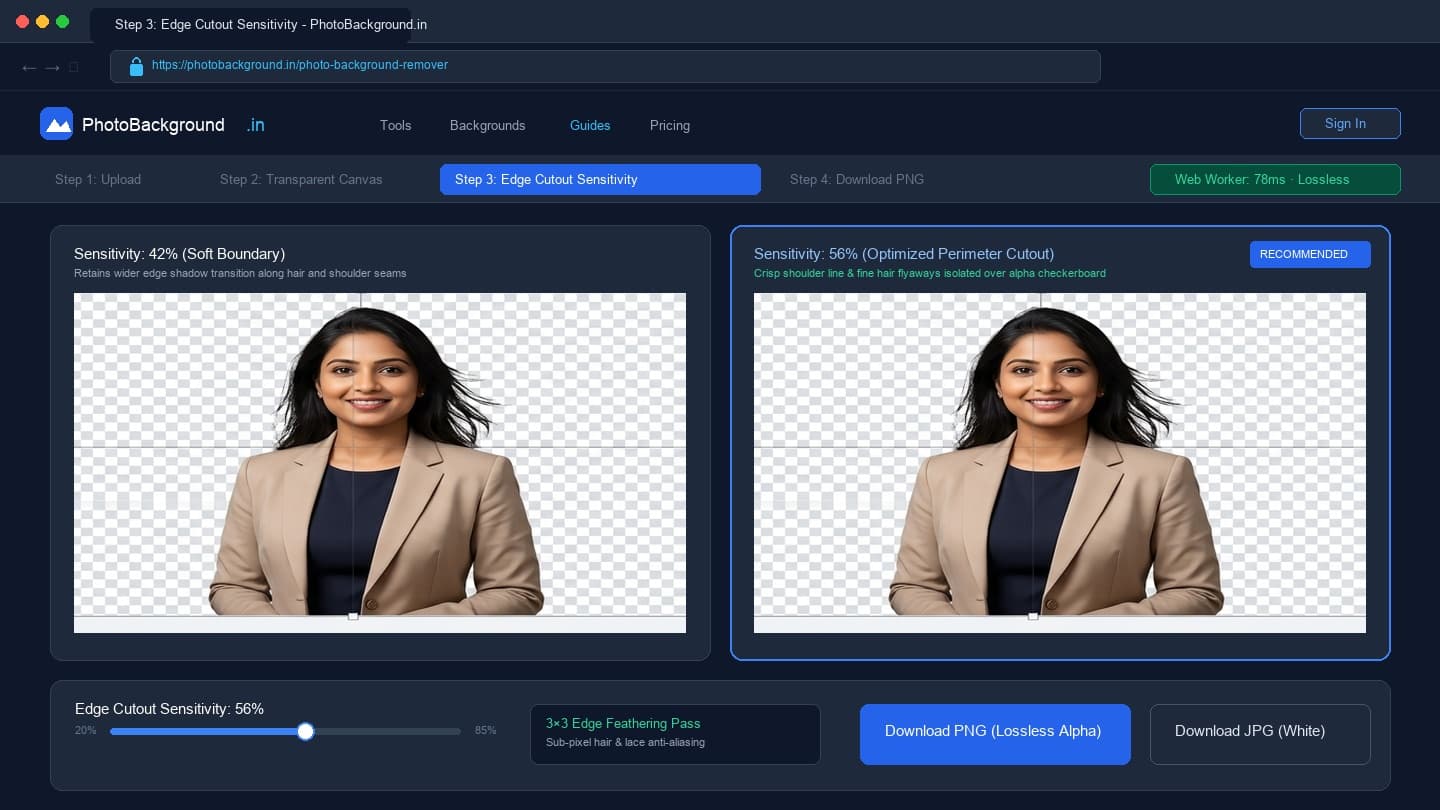
Task: Go to Step 1: Upload
Action: [98, 179]
